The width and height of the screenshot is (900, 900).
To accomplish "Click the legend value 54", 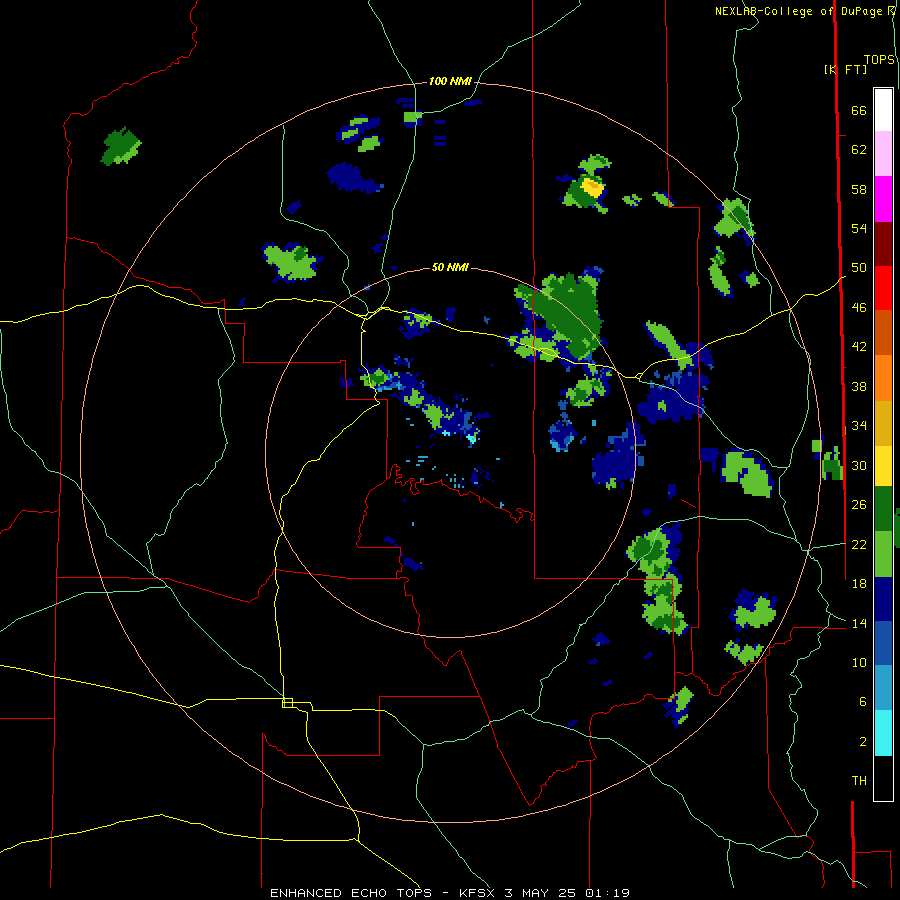I will coord(859,229).
